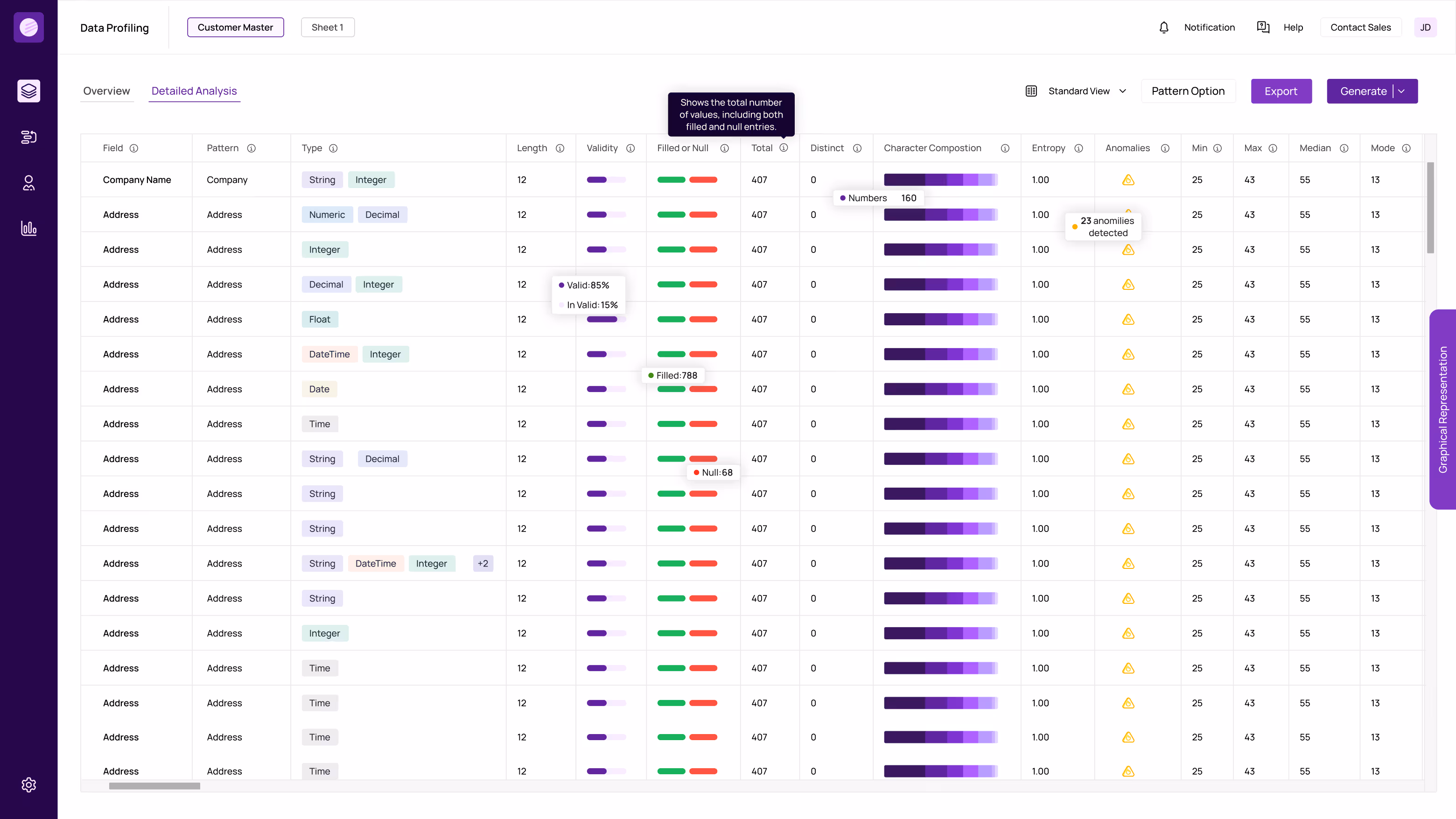Click the Export button

[x=1281, y=91]
